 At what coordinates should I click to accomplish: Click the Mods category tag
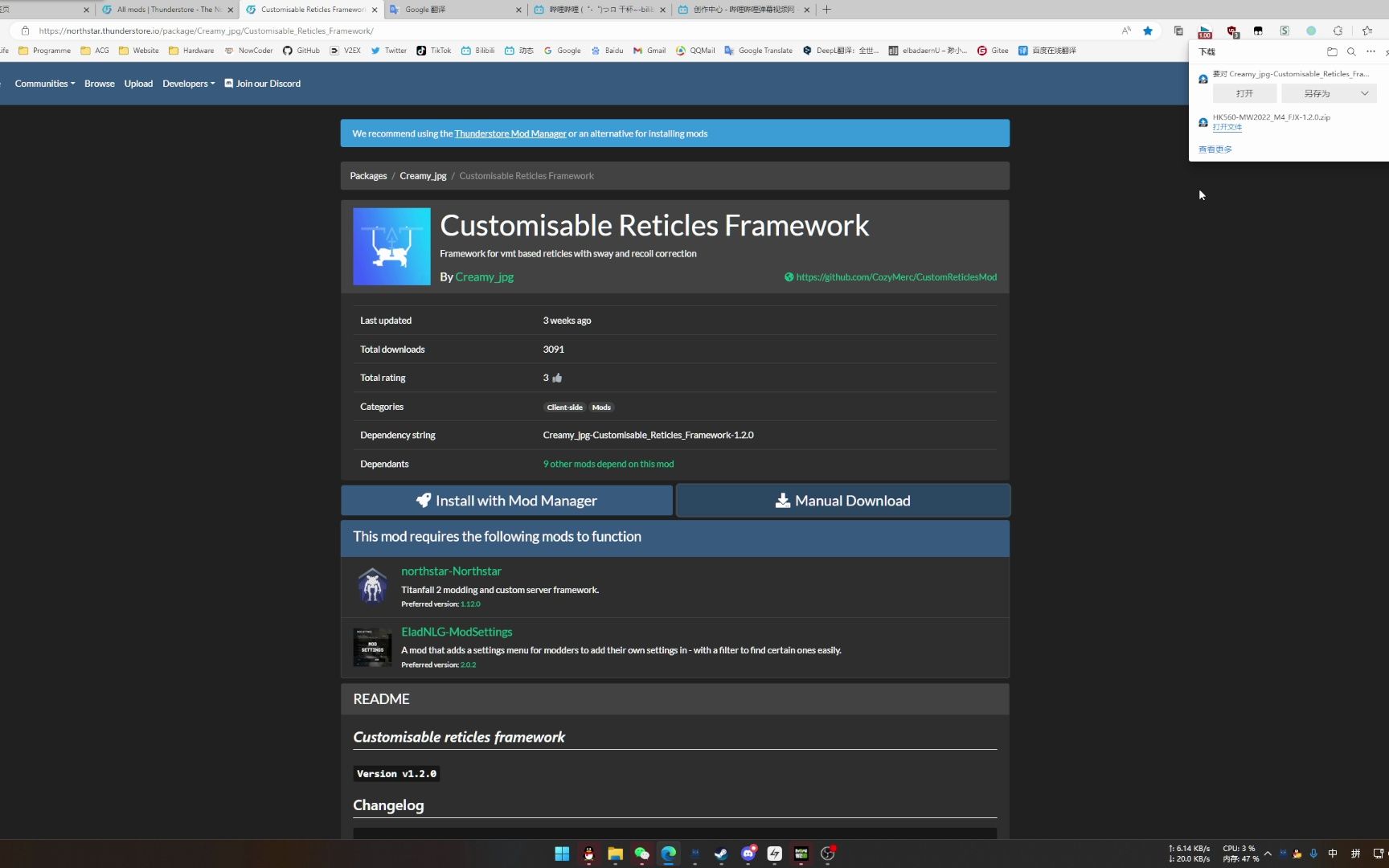[601, 407]
